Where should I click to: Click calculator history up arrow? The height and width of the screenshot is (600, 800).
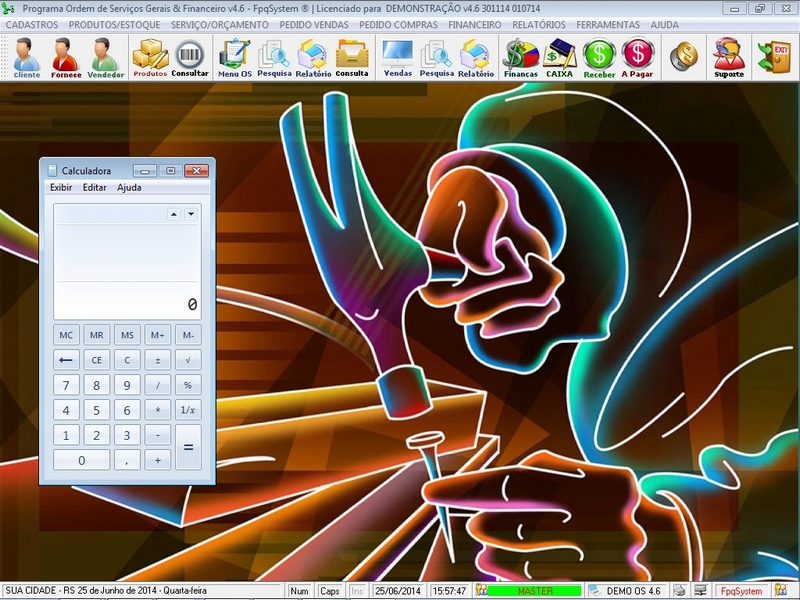pyautogui.click(x=174, y=214)
